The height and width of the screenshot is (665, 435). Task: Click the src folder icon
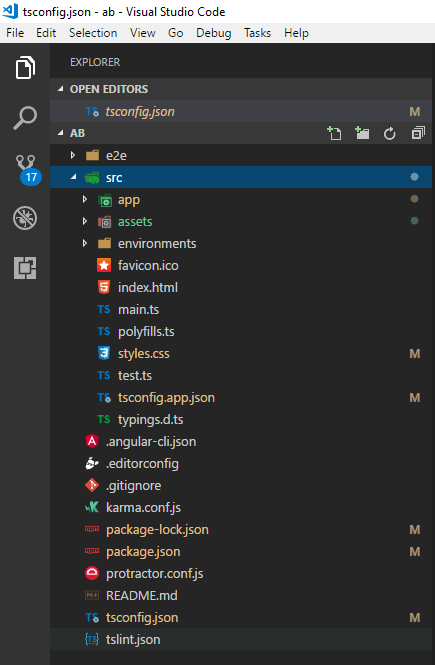(92, 178)
